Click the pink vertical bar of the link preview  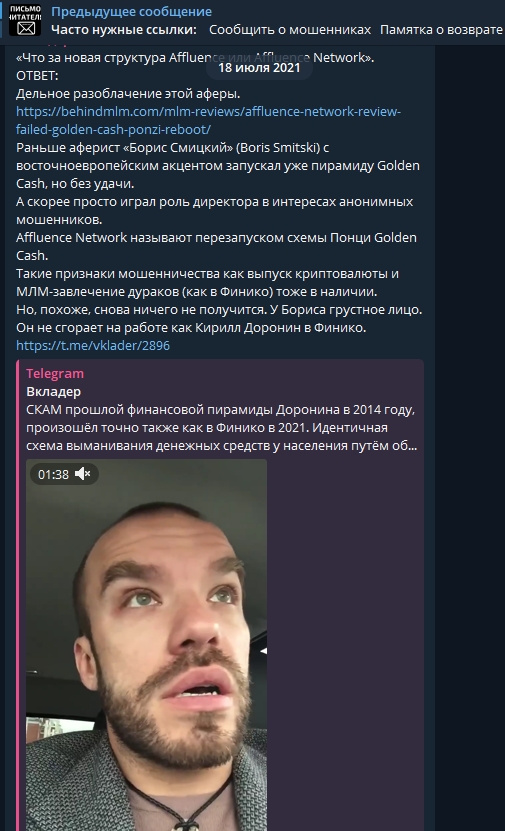pos(17,595)
